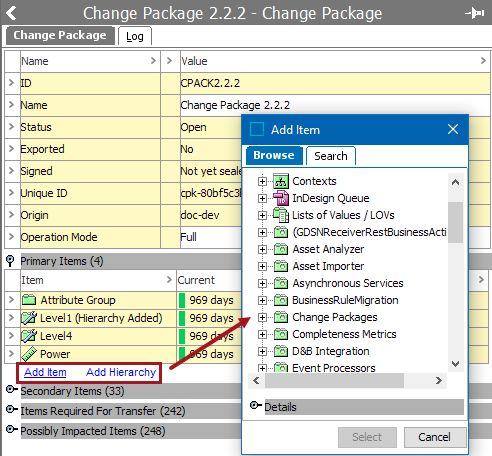This screenshot has height=456, width=492.
Task: Collapse the Primary Items section toggle
Action: tap(10, 261)
